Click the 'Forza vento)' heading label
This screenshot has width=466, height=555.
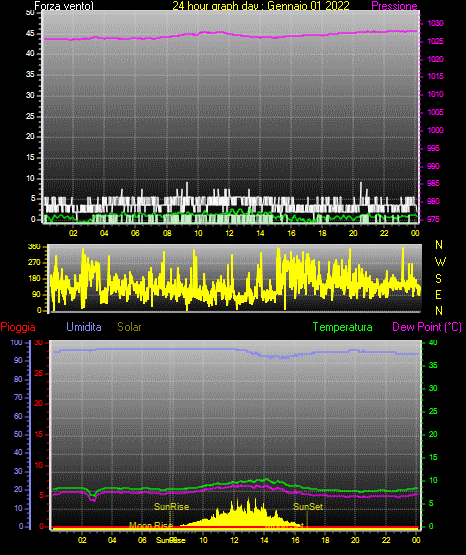pyautogui.click(x=64, y=6)
